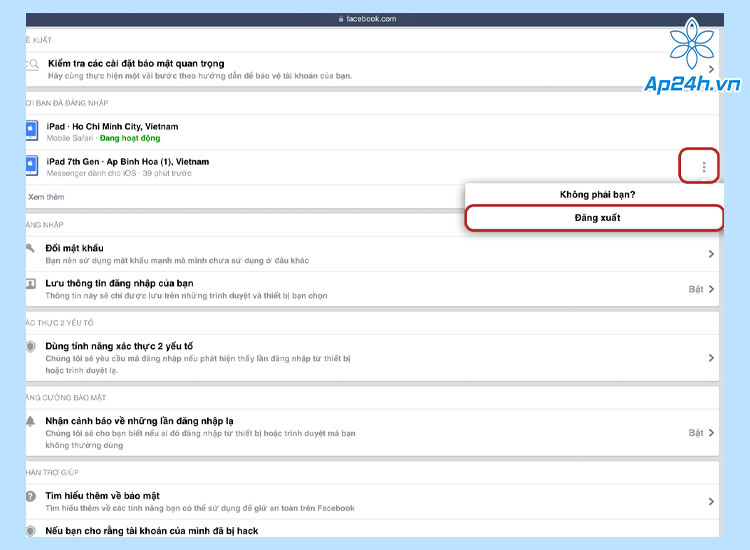750x550 pixels.
Task: Click the XÁC THỰC 2 YẾU TỐ section header
Action: point(60,323)
